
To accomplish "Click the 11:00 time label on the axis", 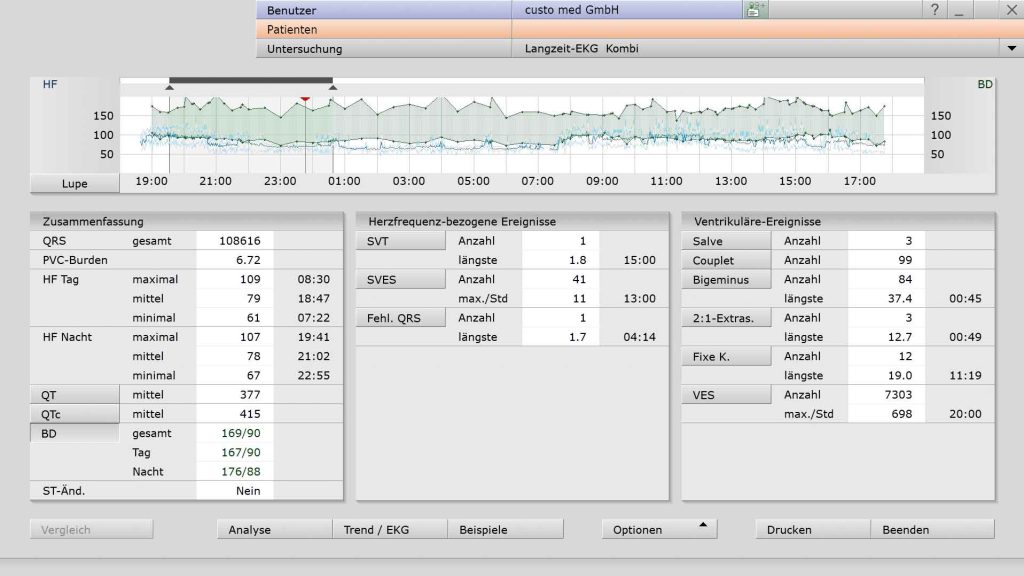I will tap(666, 181).
